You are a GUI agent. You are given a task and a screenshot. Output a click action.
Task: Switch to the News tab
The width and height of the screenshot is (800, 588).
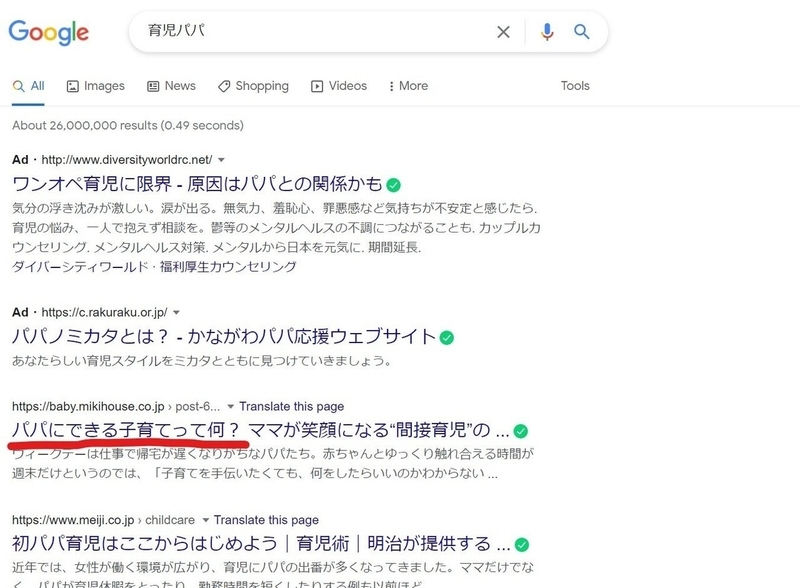(x=171, y=86)
